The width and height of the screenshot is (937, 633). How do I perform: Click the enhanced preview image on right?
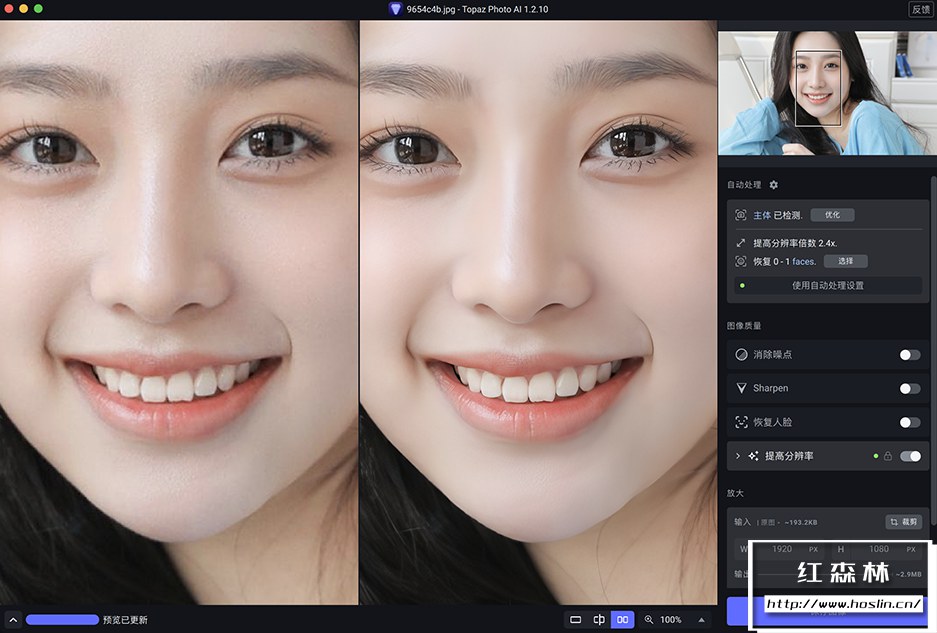(538, 313)
